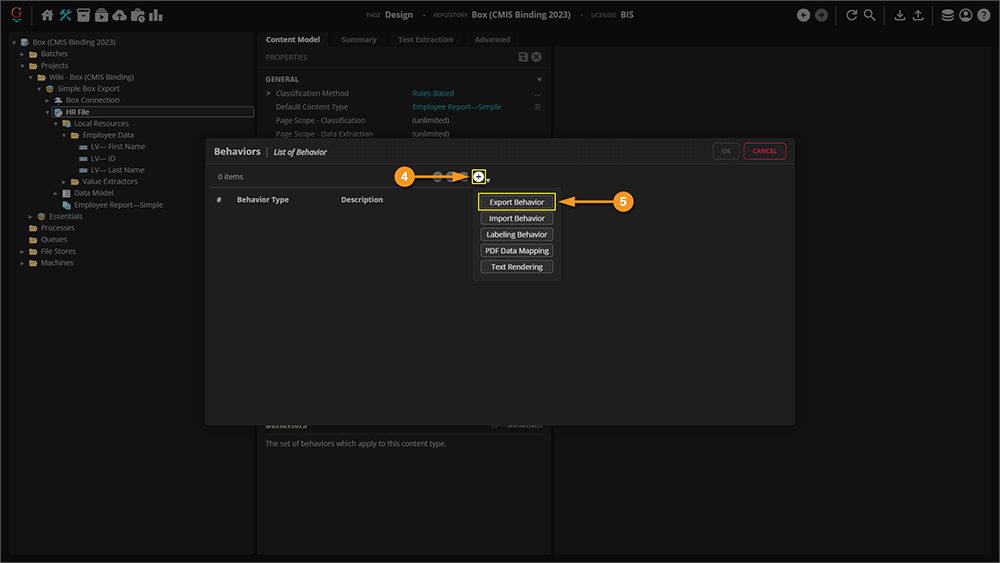The height and width of the screenshot is (563, 1000).
Task: Open the database stack icon
Action: pyautogui.click(x=947, y=15)
